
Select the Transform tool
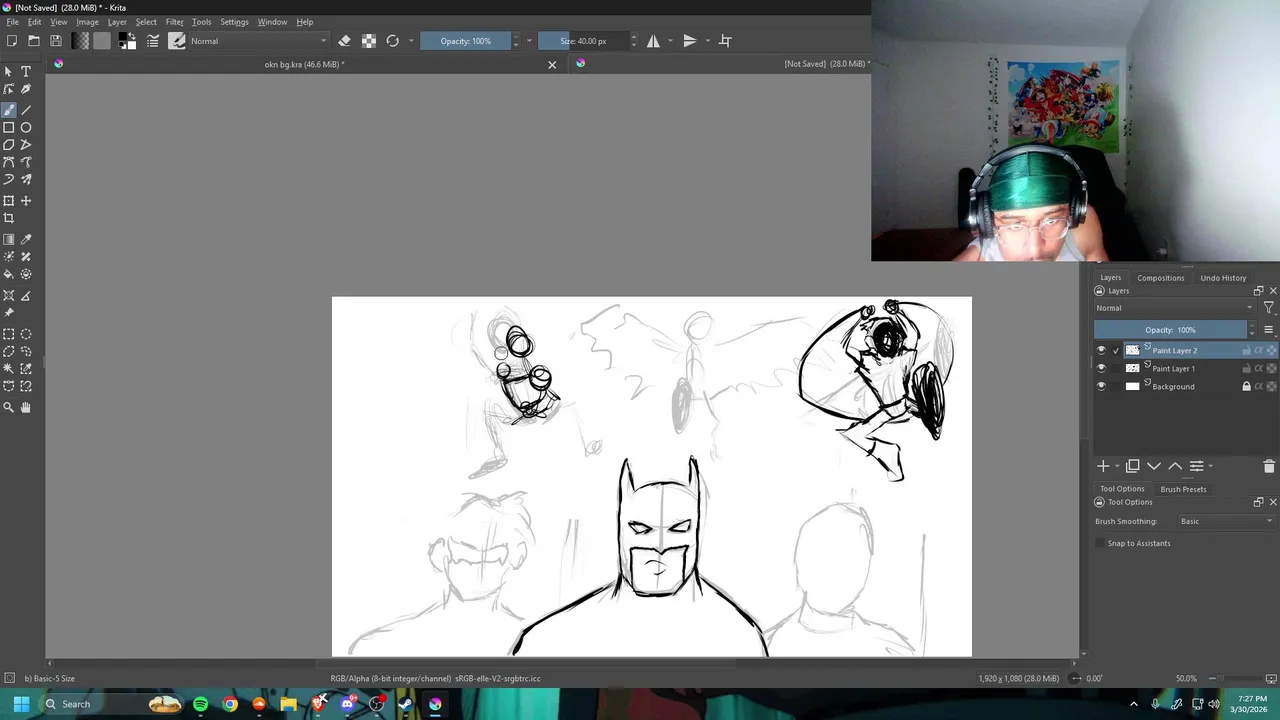point(9,201)
